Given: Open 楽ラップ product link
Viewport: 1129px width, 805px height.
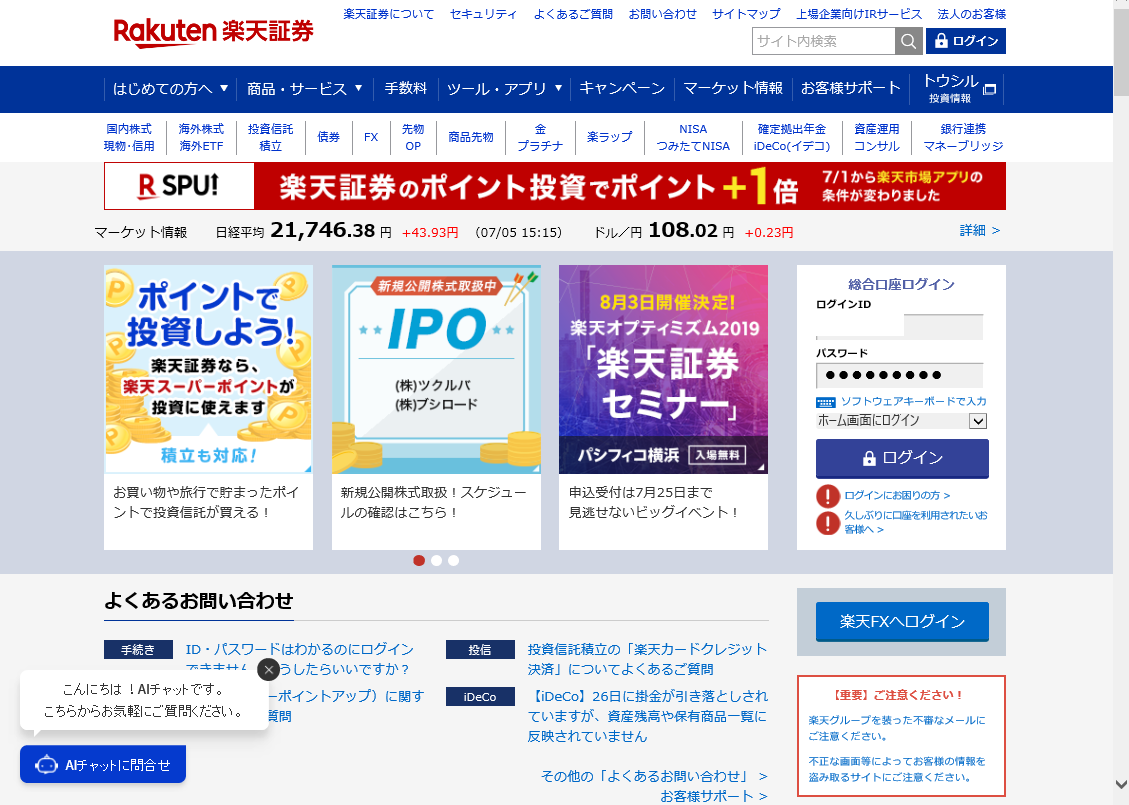Looking at the screenshot, I should coord(609,137).
